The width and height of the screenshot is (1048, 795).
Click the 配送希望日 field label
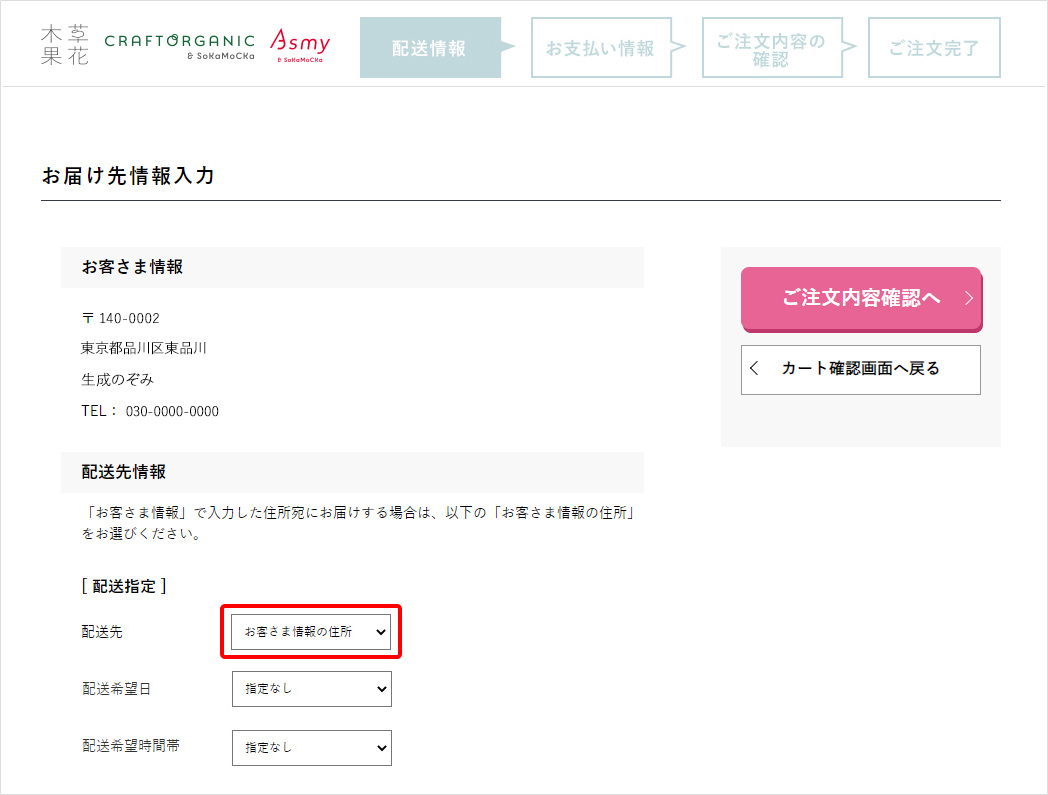pyautogui.click(x=116, y=689)
